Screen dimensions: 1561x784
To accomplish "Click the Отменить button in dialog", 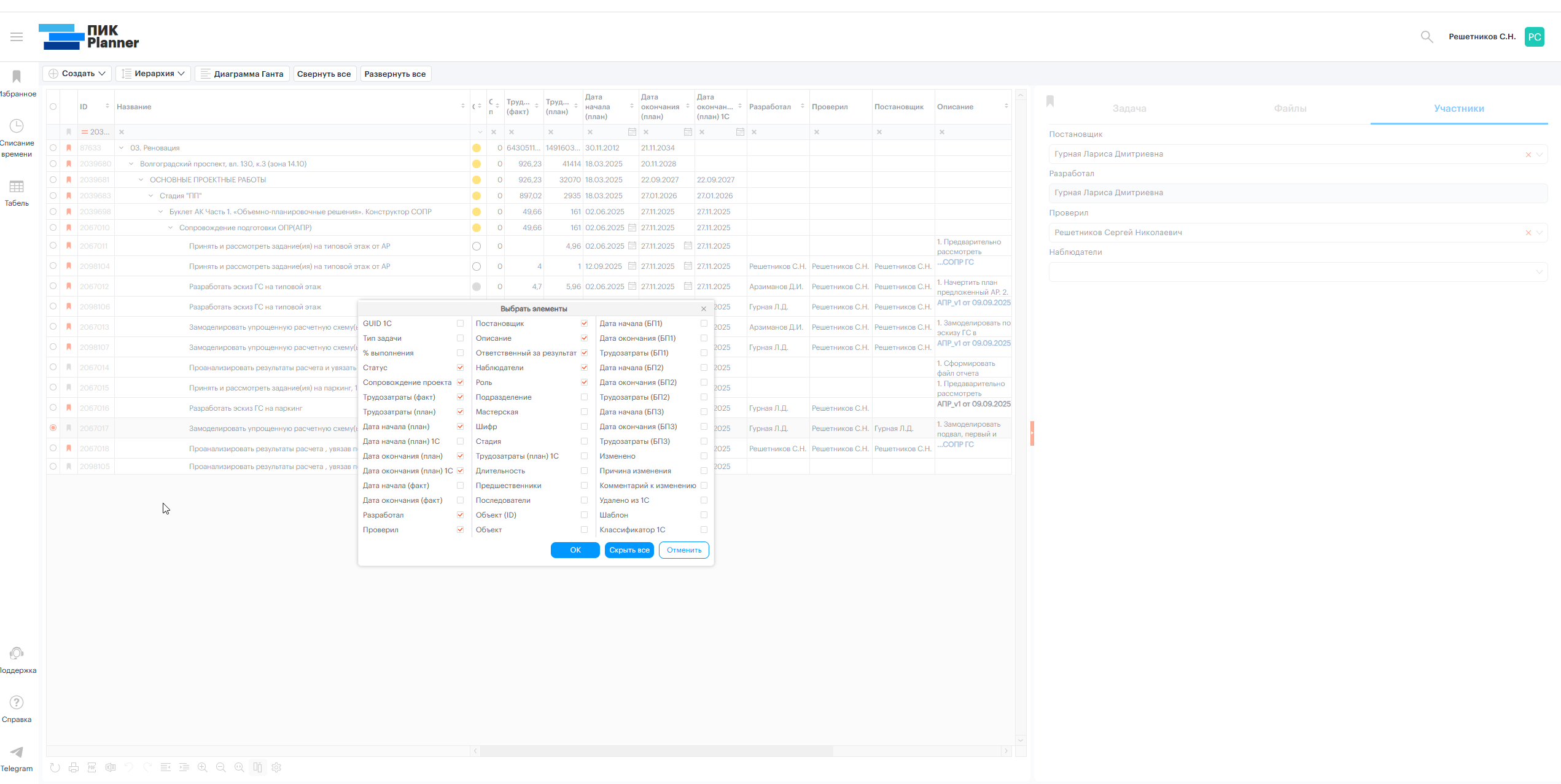I will [683, 550].
